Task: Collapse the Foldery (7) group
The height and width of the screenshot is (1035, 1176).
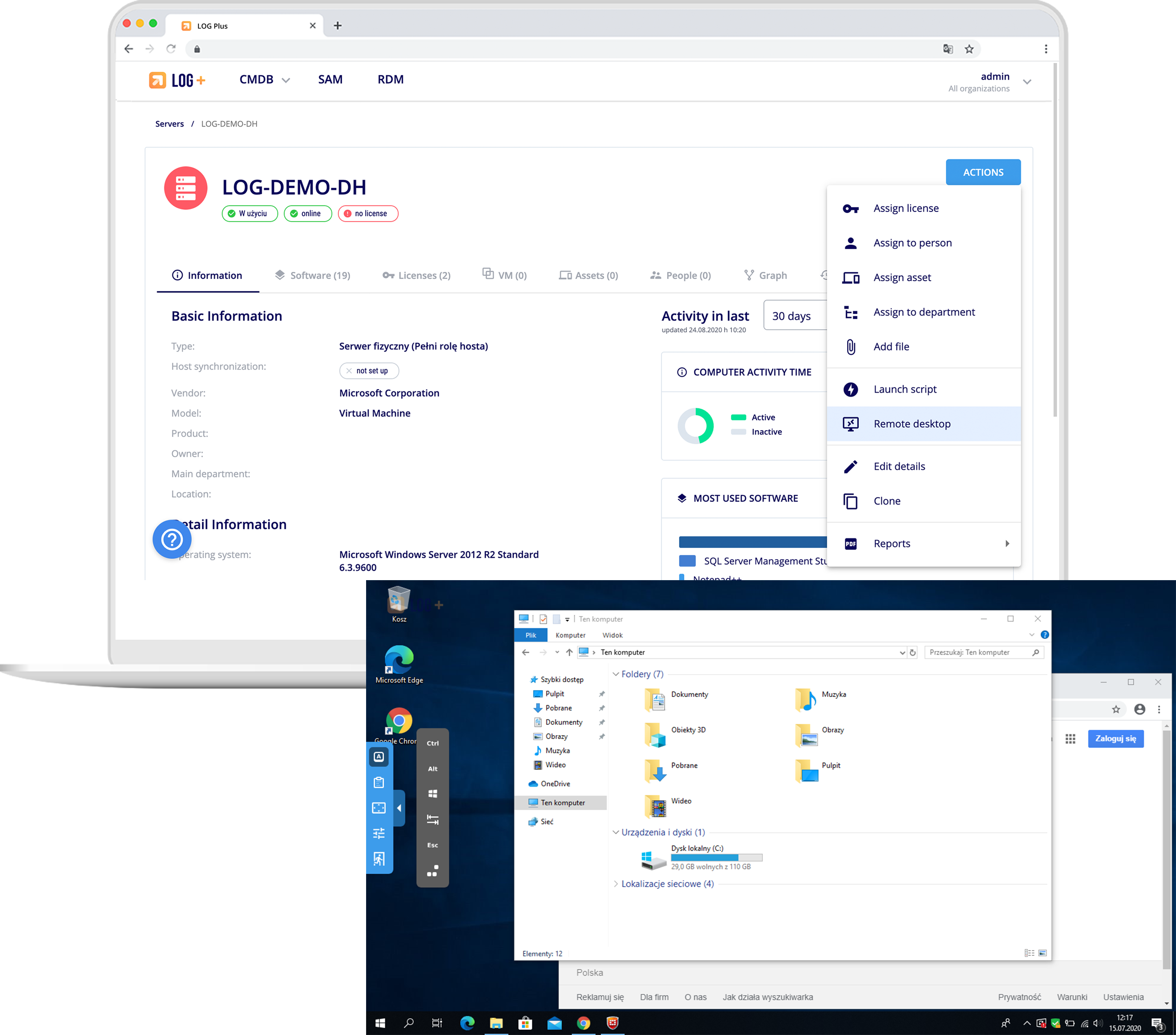Action: click(616, 674)
